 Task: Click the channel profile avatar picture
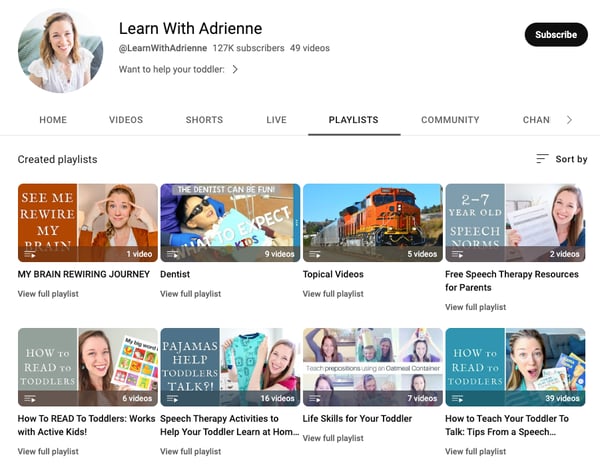pos(60,51)
